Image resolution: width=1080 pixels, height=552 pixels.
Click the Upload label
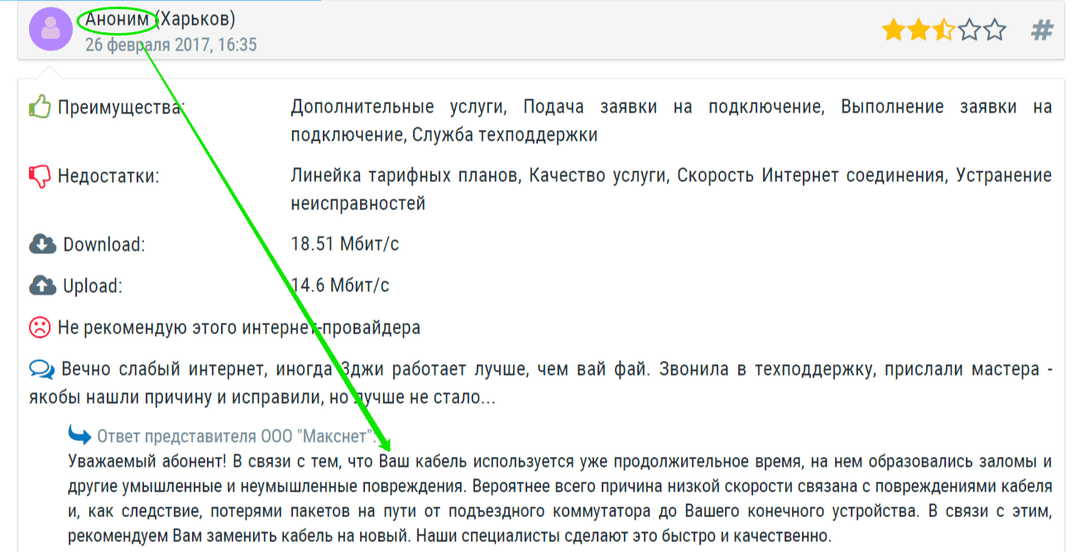(x=92, y=286)
